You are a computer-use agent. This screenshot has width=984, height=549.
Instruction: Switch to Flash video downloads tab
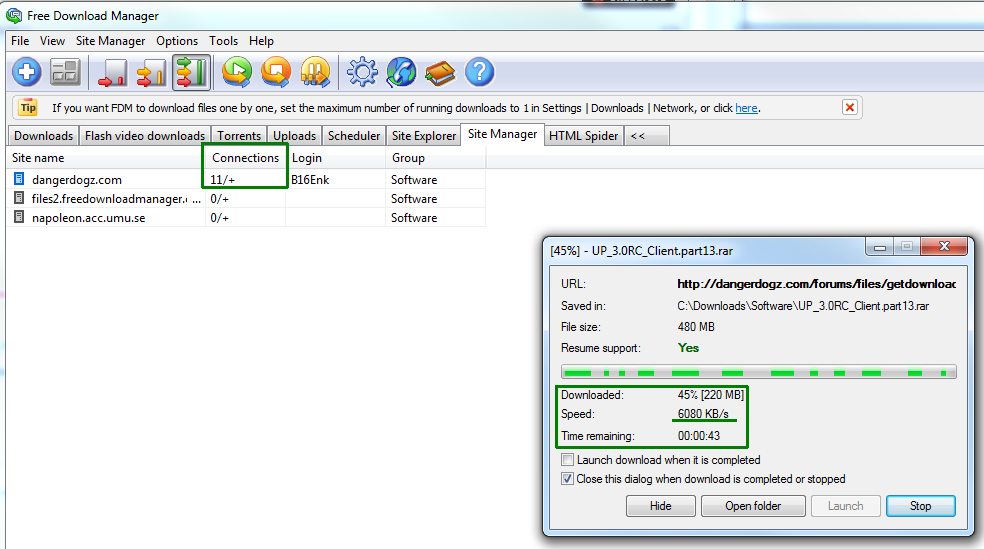[145, 136]
